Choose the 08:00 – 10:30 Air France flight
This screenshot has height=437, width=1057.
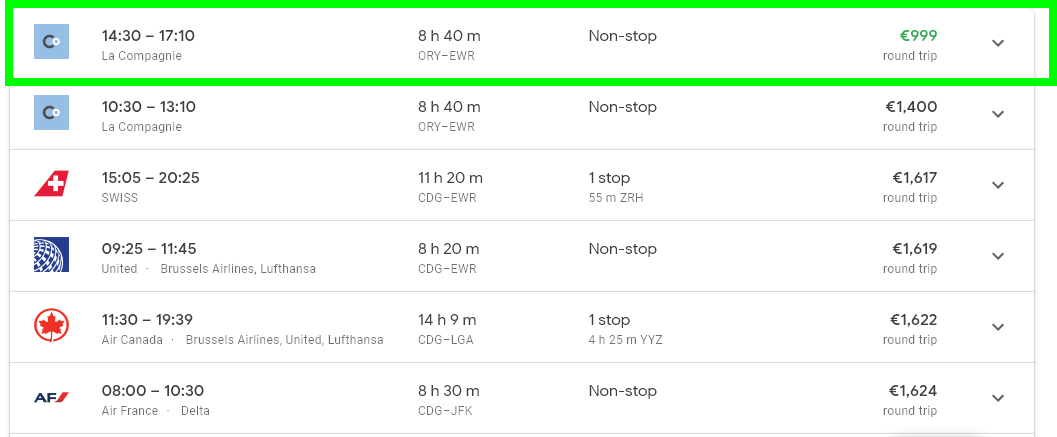(x=522, y=398)
